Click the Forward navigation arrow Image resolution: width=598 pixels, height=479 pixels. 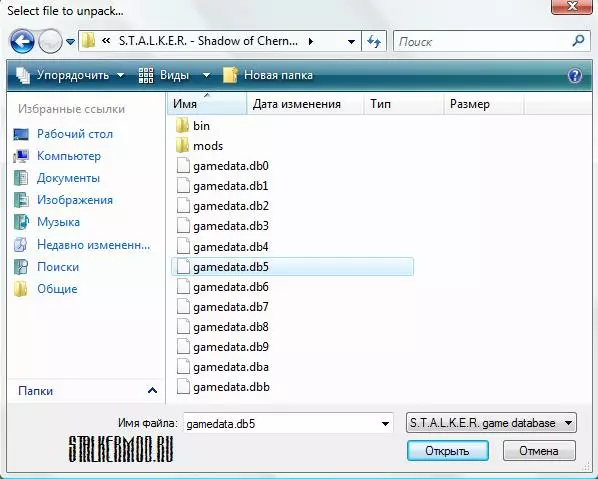[x=50, y=41]
